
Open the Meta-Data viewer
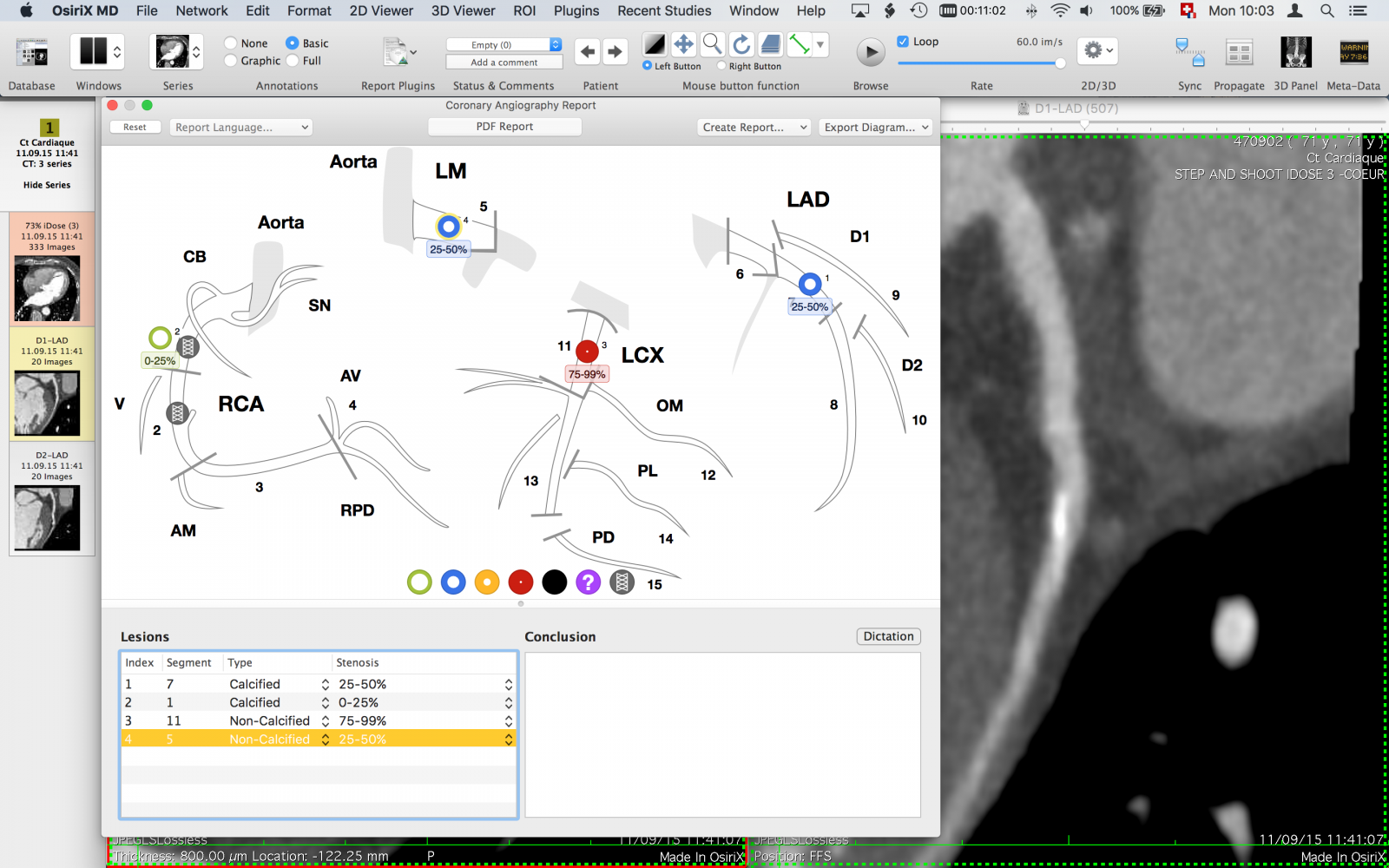pyautogui.click(x=1353, y=52)
